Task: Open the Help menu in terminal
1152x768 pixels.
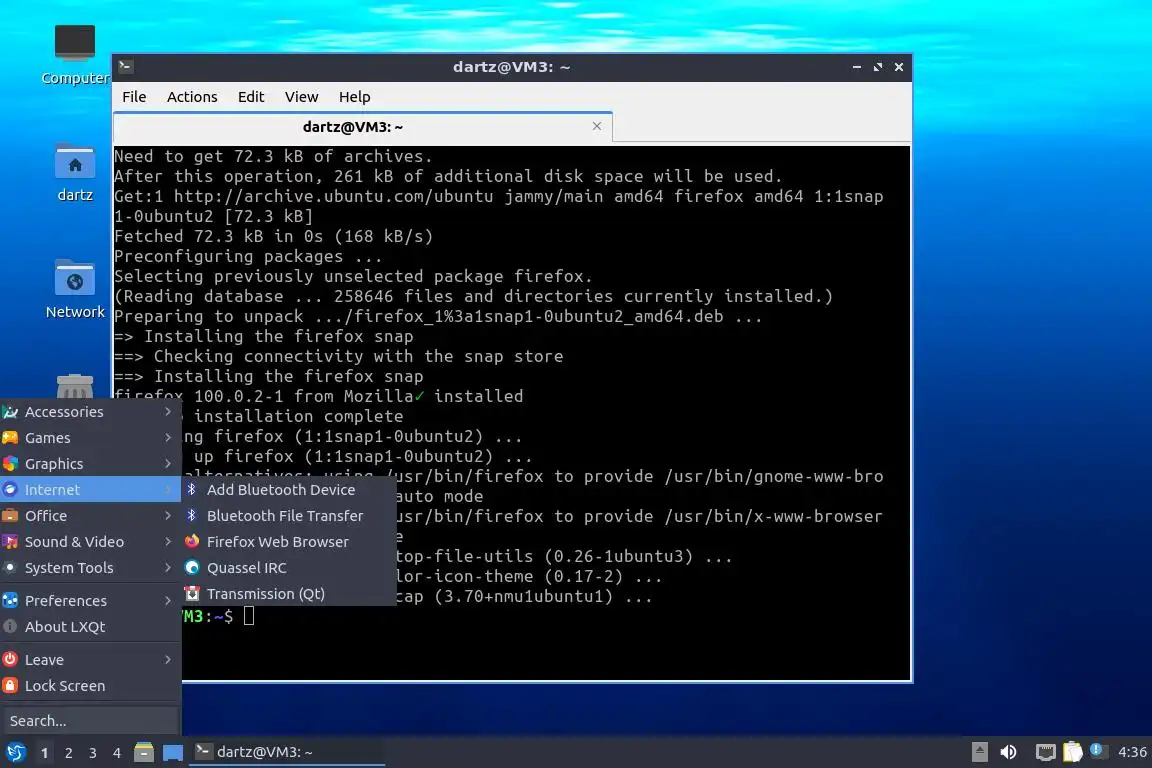Action: click(354, 97)
